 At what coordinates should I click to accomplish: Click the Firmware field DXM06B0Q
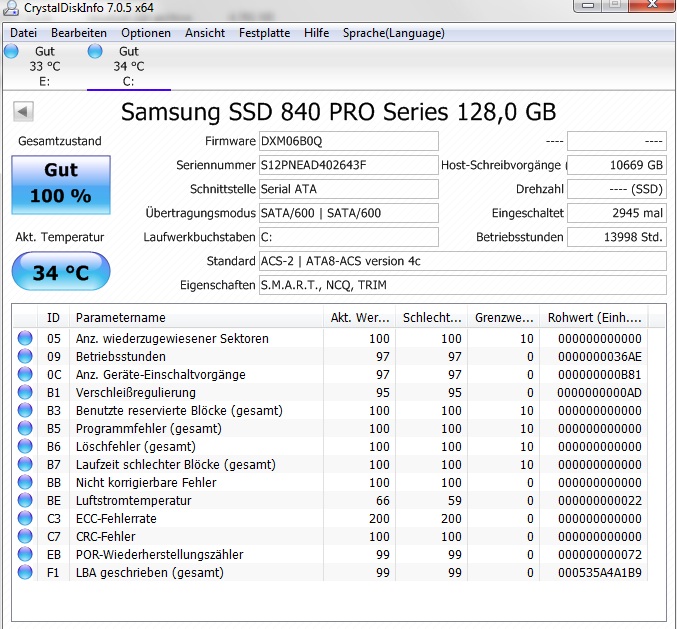(x=349, y=141)
